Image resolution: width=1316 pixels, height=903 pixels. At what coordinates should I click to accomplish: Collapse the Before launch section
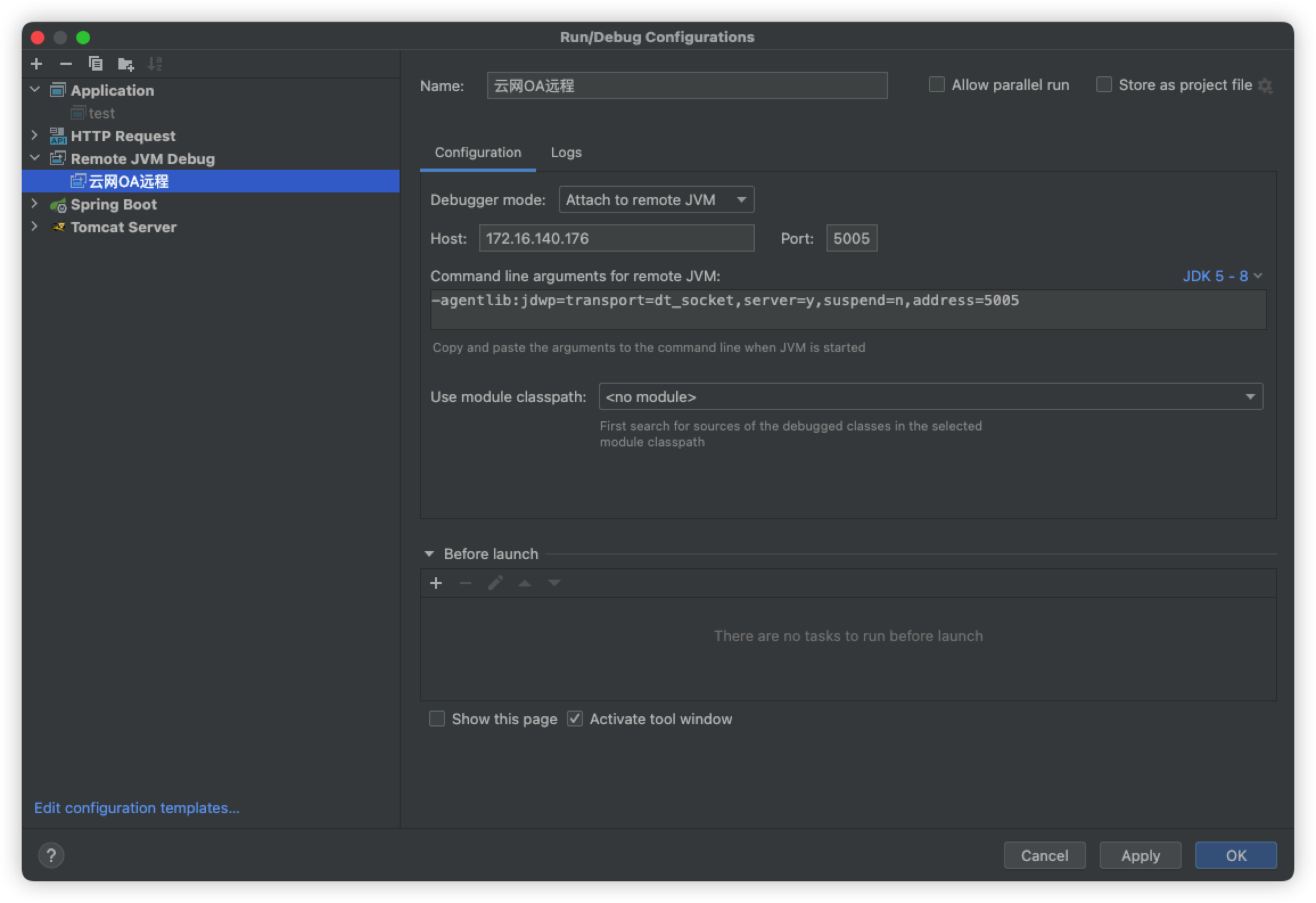[429, 554]
